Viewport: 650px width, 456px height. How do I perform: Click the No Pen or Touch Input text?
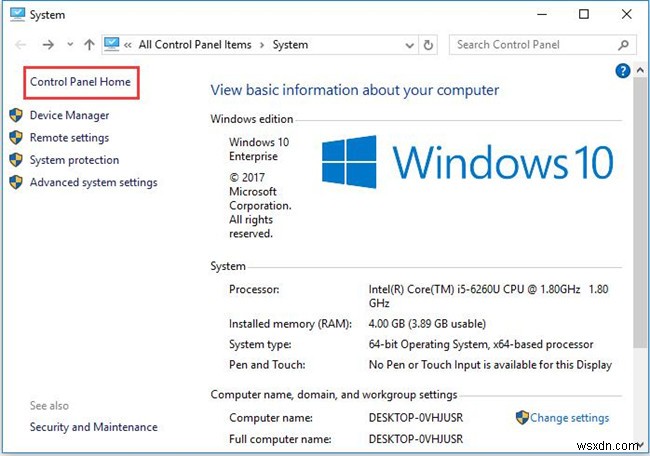pyautogui.click(x=490, y=365)
